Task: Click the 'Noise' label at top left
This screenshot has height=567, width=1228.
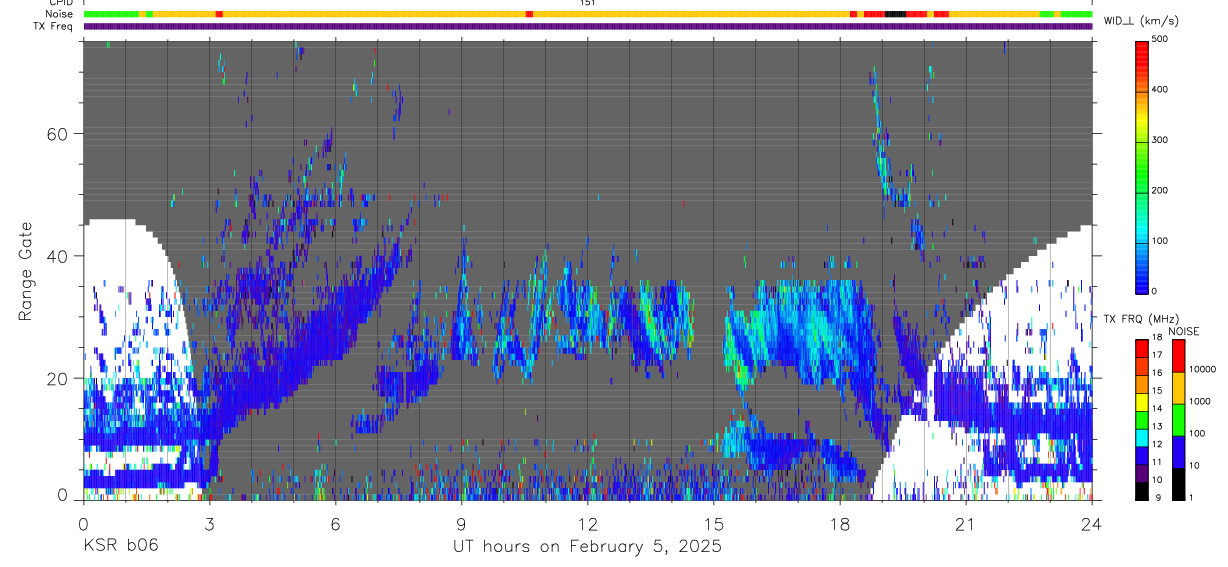Action: pos(58,14)
